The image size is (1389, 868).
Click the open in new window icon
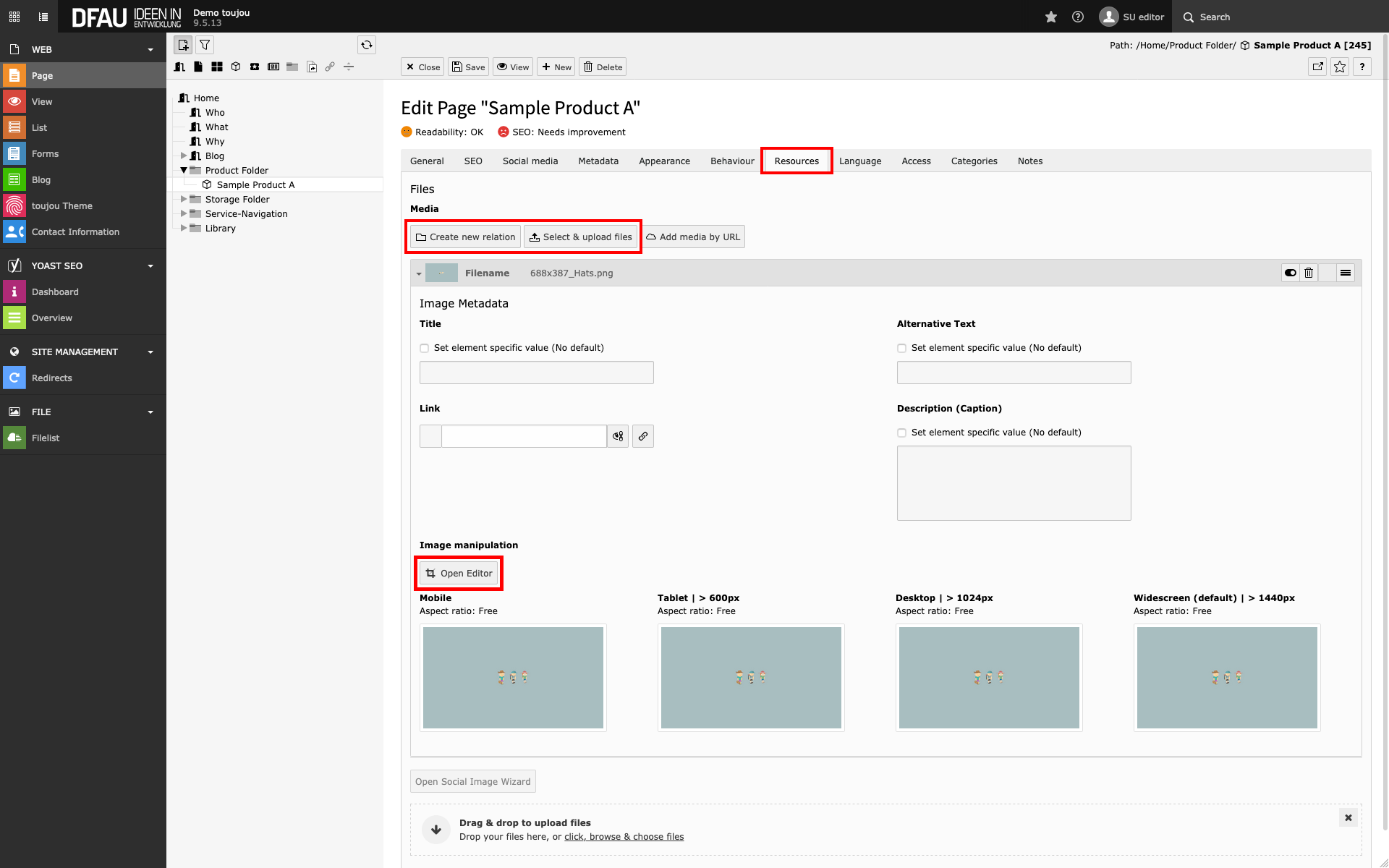[x=1317, y=67]
